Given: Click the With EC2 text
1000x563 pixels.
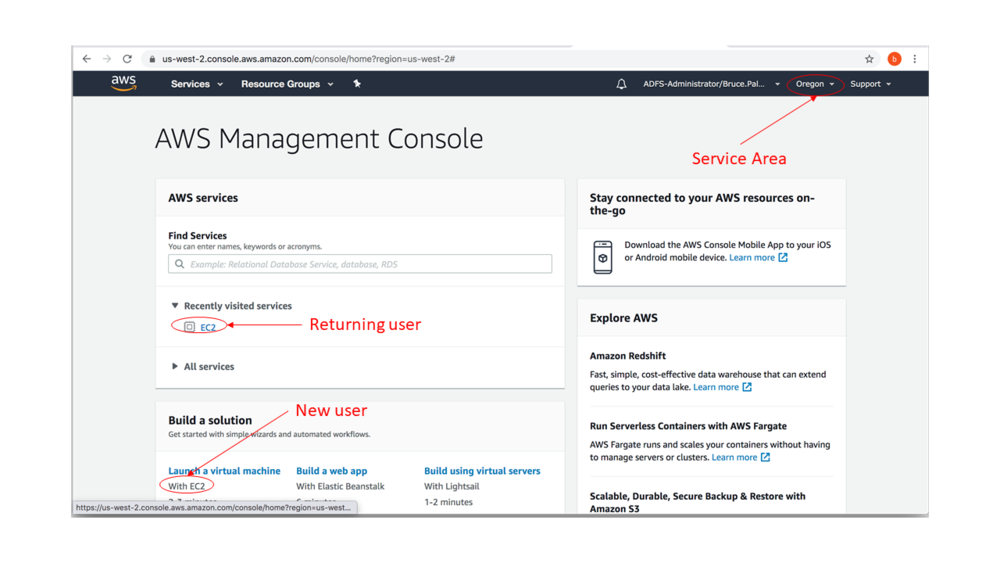Looking at the screenshot, I should point(186,486).
